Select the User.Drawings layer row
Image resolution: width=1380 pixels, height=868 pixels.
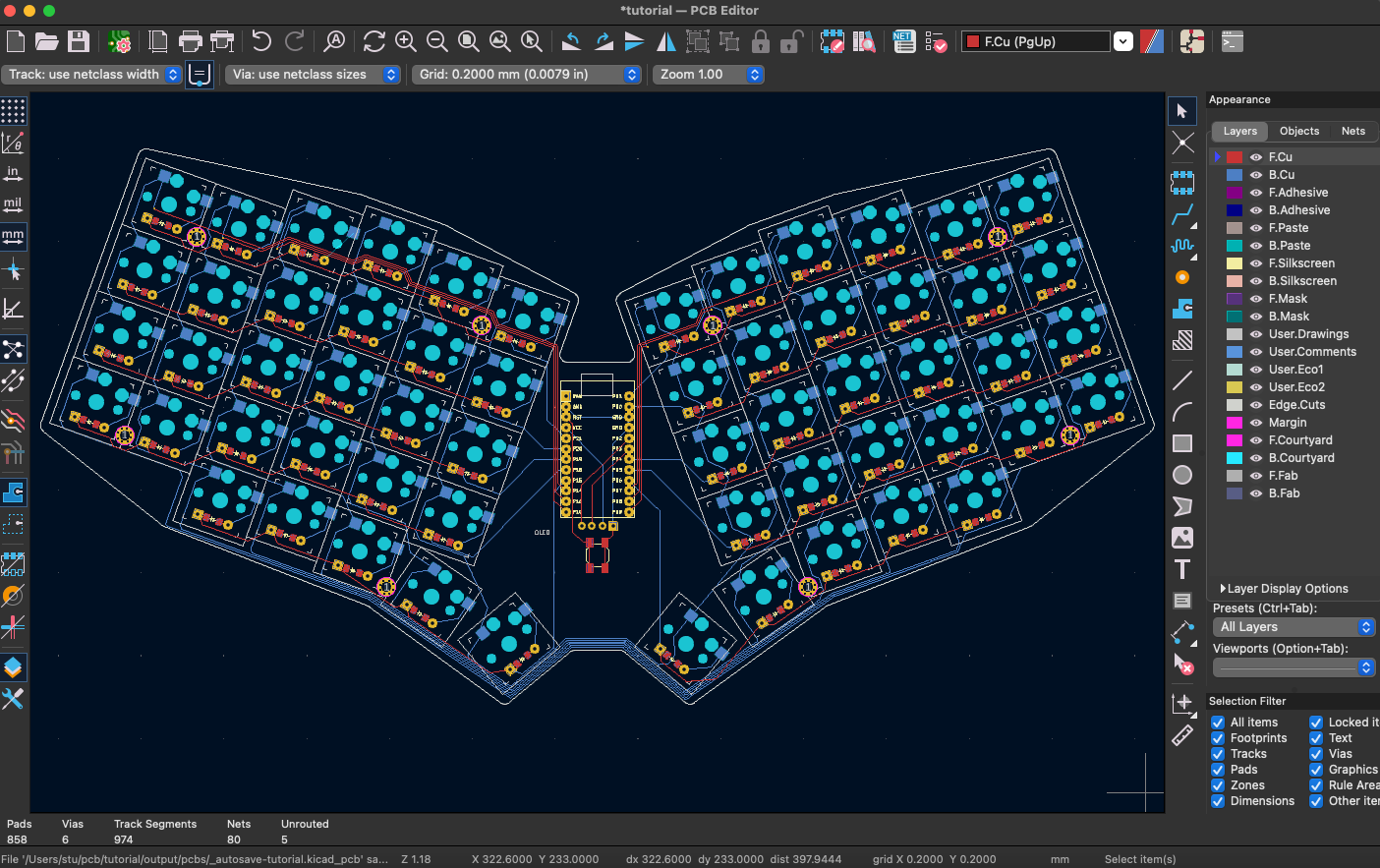pyautogui.click(x=1294, y=334)
